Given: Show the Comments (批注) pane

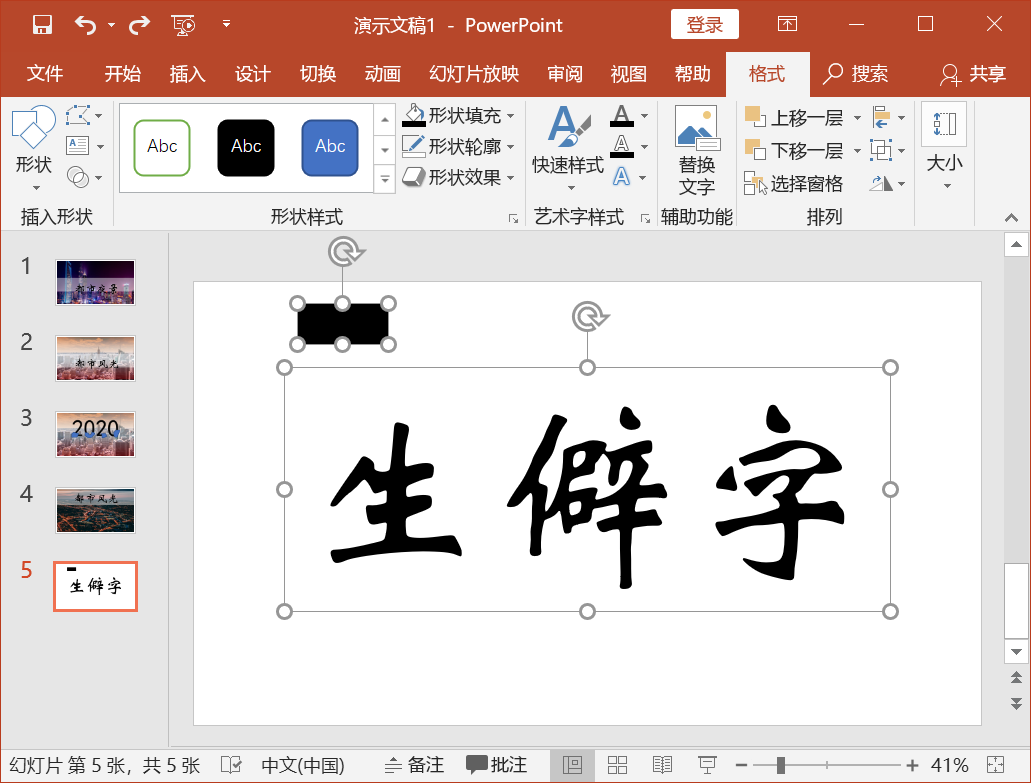Looking at the screenshot, I should point(497,764).
